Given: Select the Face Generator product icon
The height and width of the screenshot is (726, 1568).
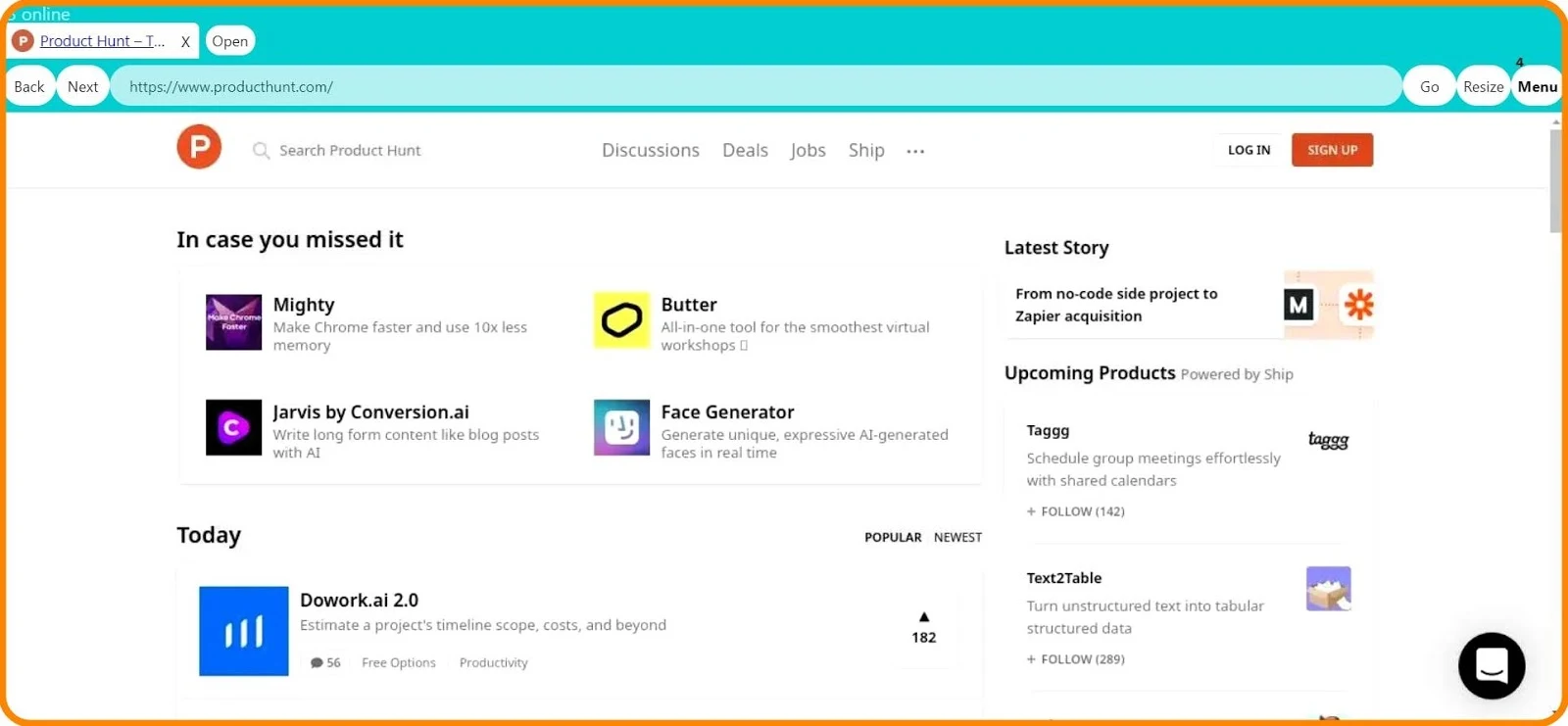Looking at the screenshot, I should pyautogui.click(x=621, y=427).
